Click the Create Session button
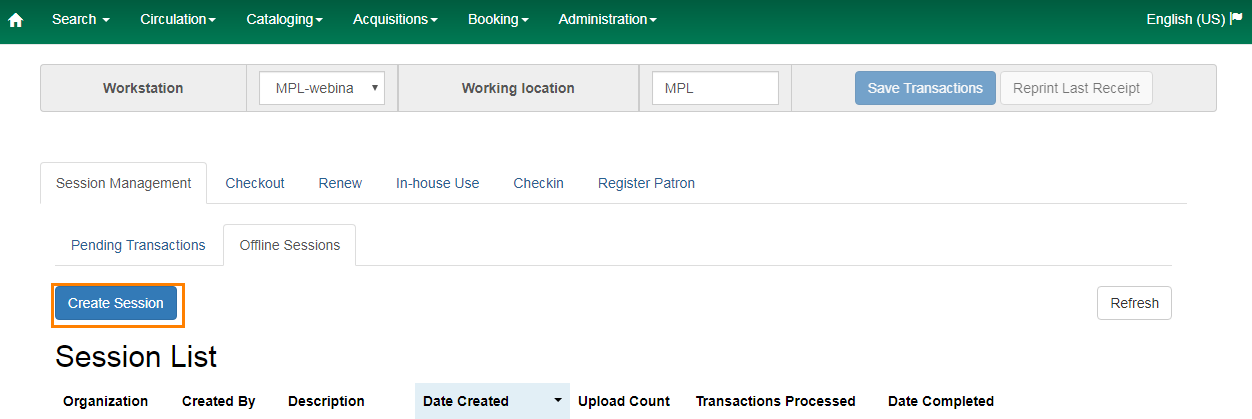Screen dimensions: 1252x419 (x=116, y=303)
